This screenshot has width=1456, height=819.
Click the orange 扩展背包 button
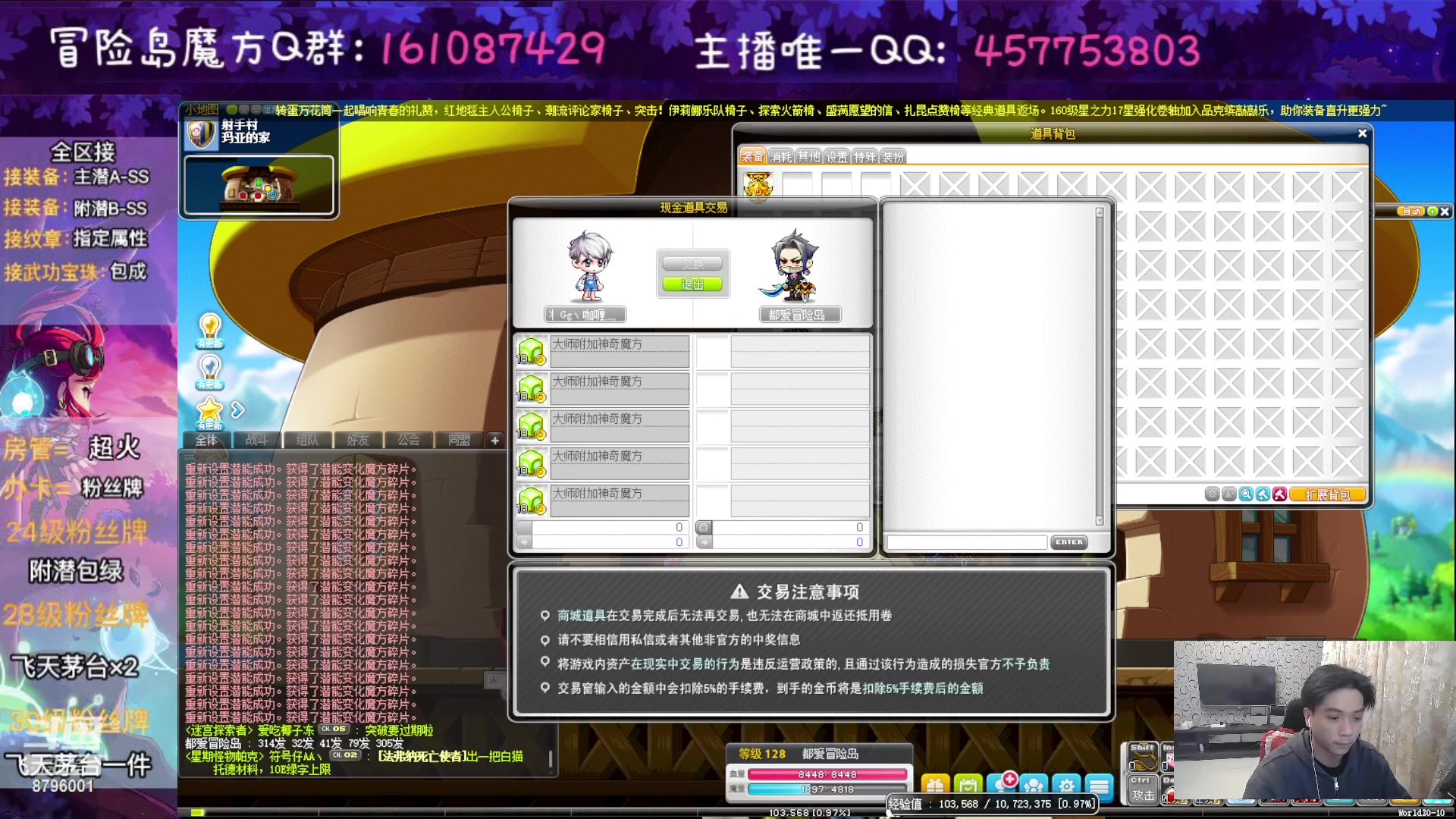point(1327,494)
